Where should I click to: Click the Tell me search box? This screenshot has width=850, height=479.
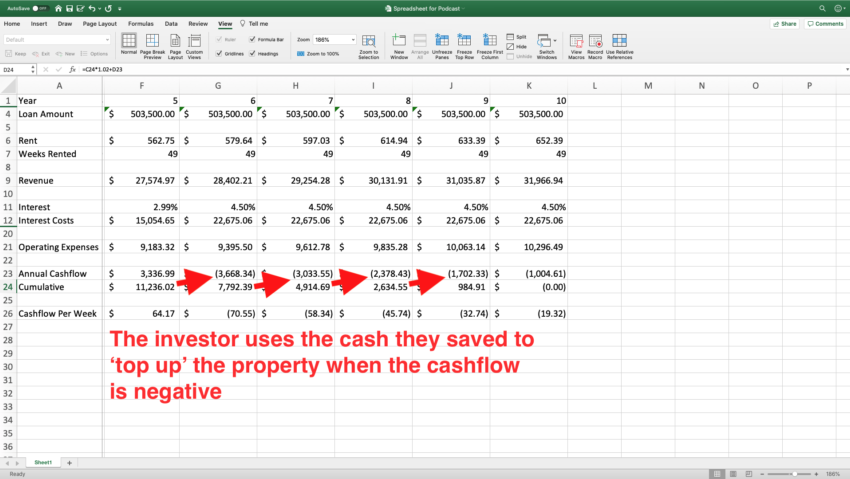click(x=254, y=24)
